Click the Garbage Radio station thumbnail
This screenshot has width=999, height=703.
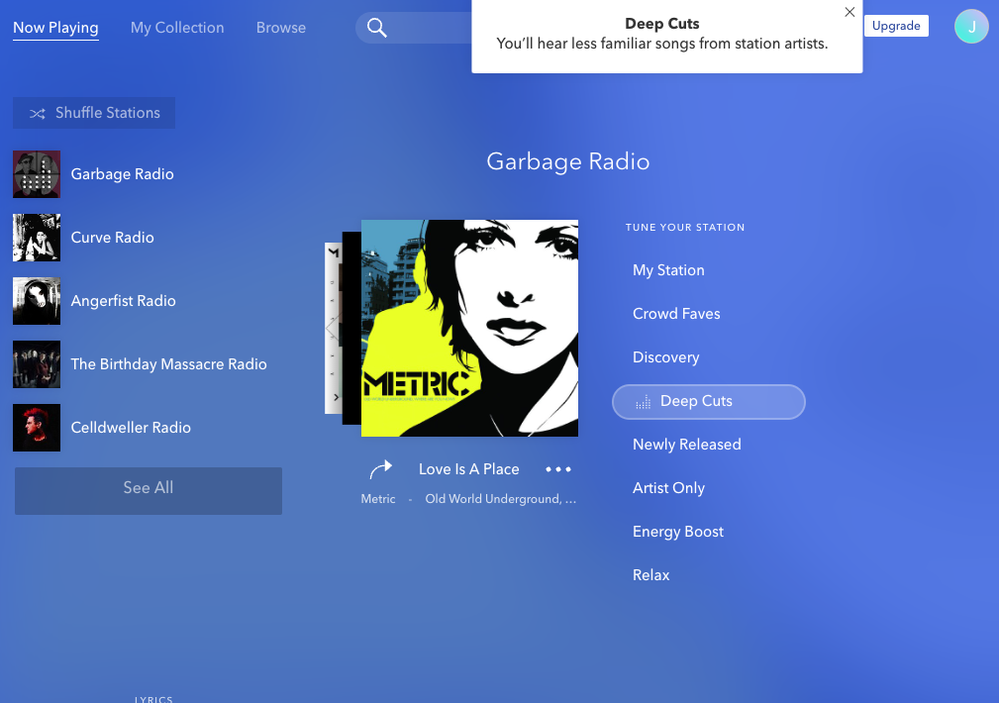click(37, 174)
